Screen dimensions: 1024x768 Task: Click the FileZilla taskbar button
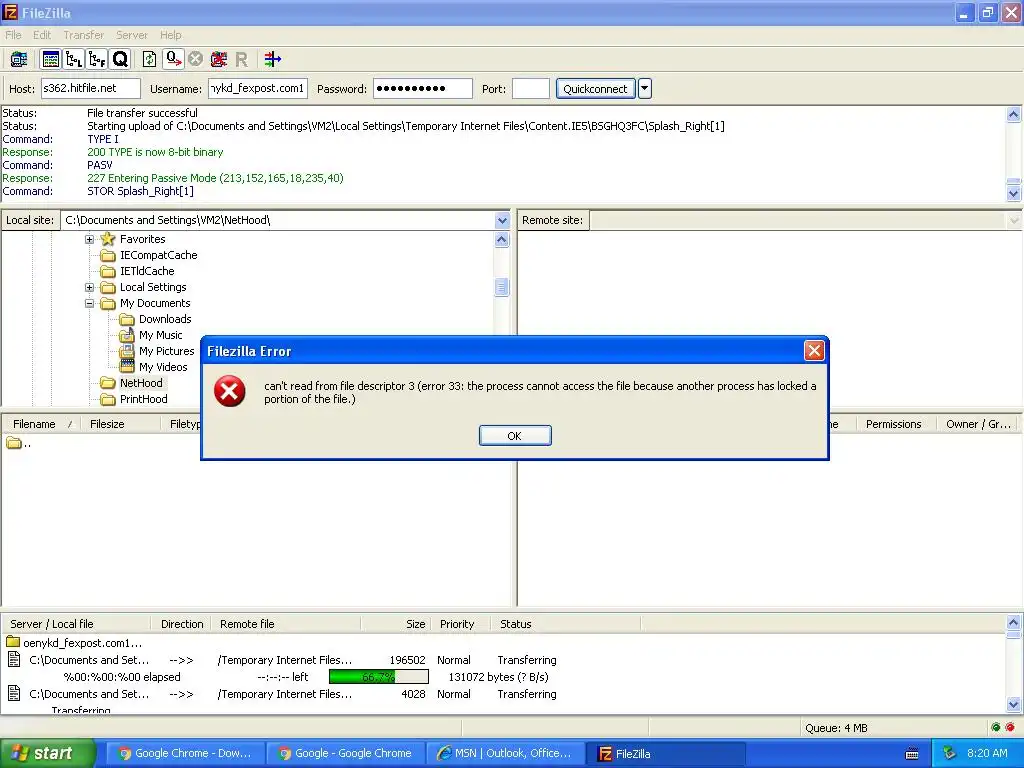[665, 753]
